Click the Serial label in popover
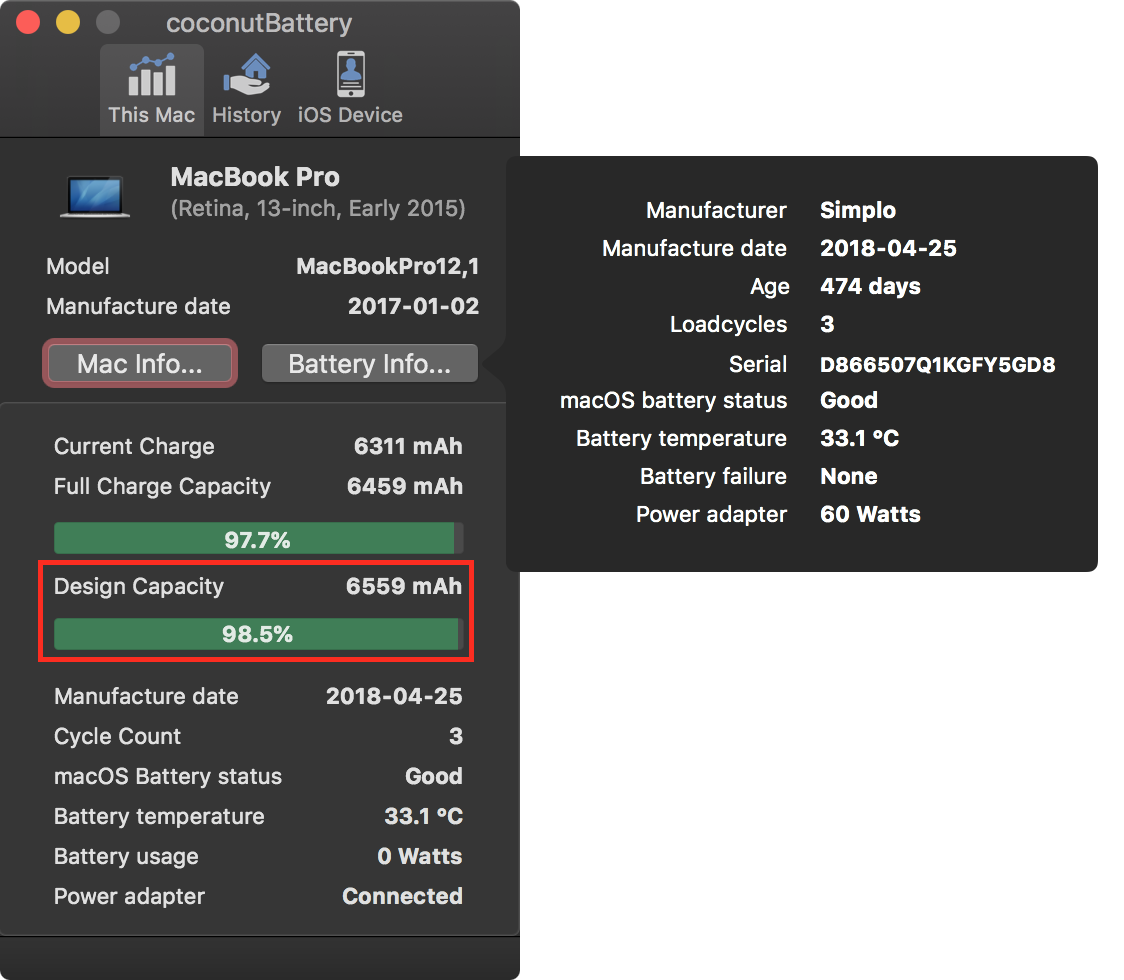Screen dimensions: 1124x980 coord(758,364)
